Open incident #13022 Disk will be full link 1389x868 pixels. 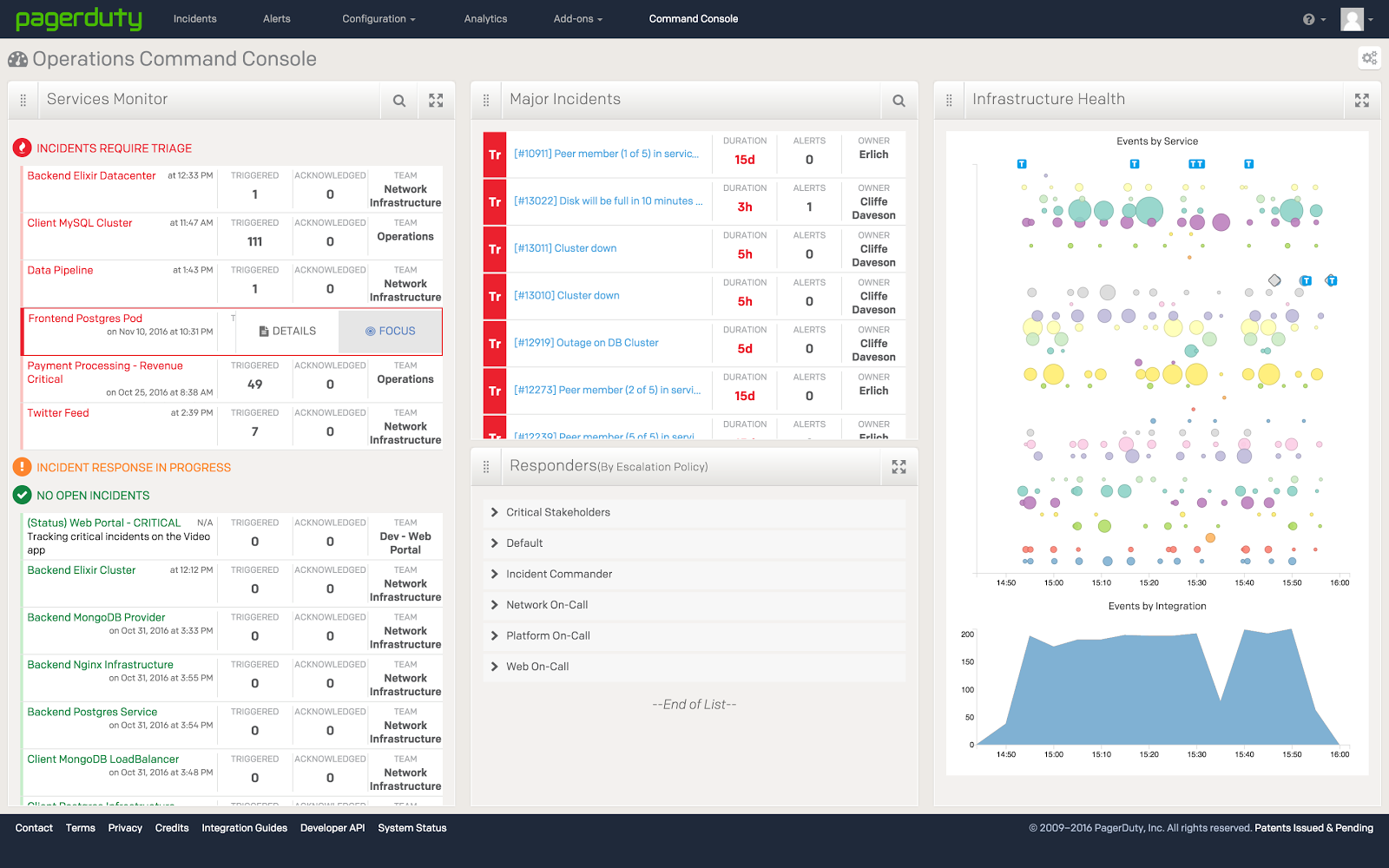[x=608, y=201]
